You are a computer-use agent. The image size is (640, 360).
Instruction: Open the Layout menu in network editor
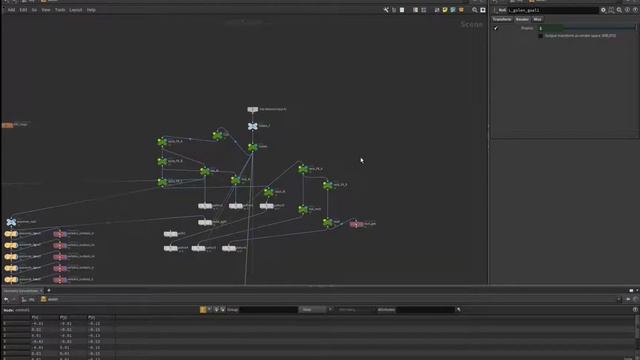click(76, 10)
